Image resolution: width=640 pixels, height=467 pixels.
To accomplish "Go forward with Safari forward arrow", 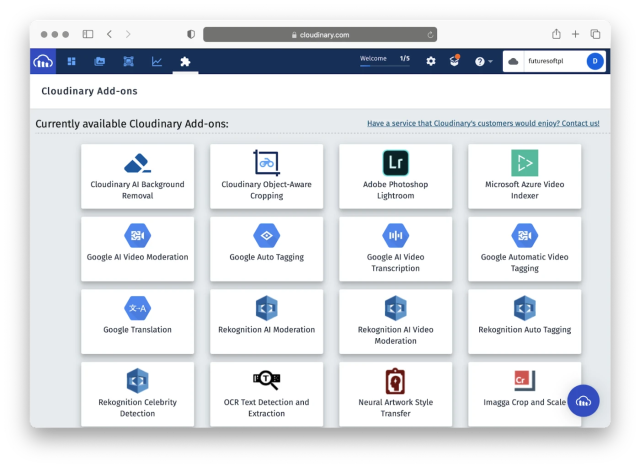I will [x=128, y=34].
